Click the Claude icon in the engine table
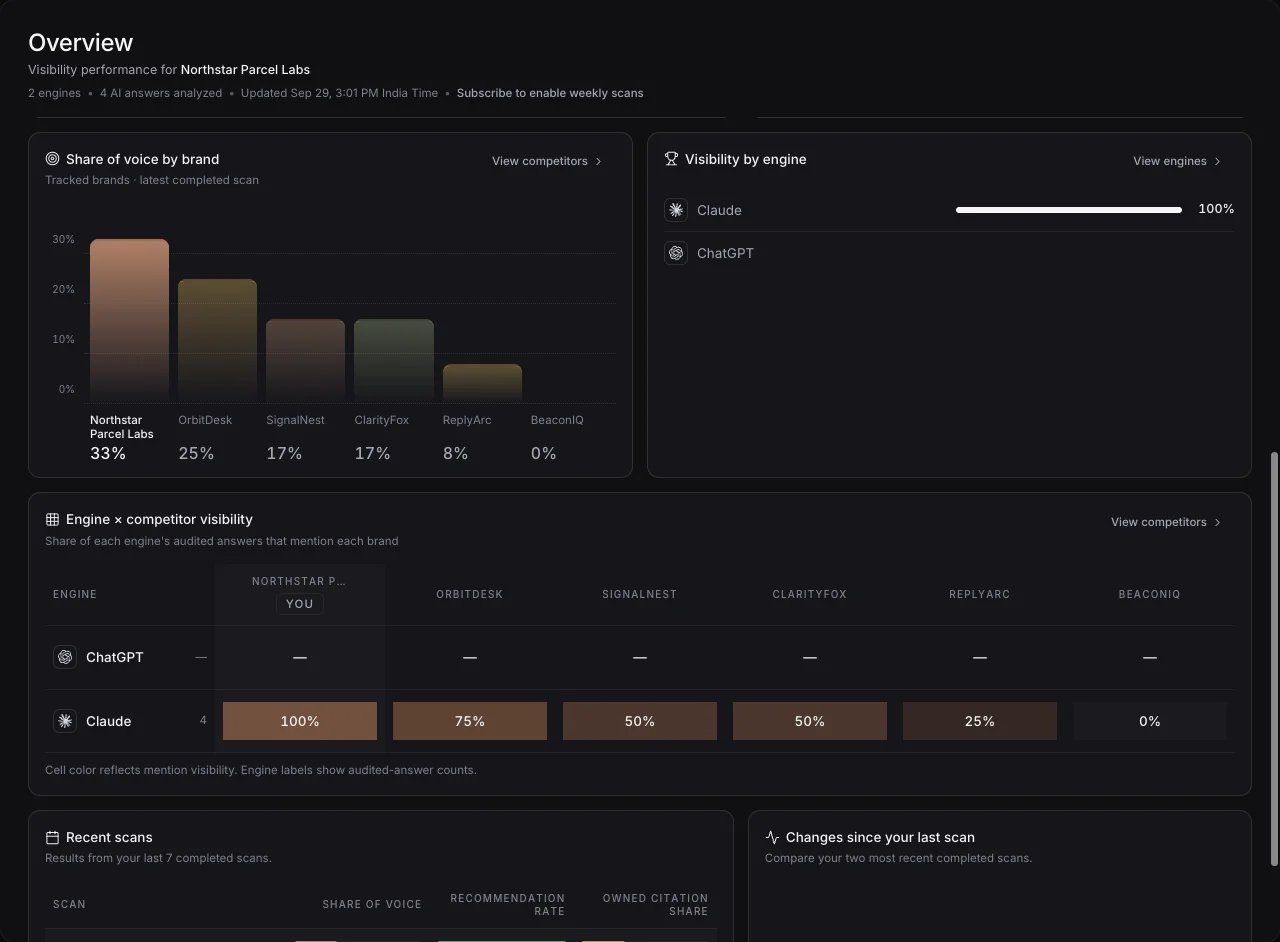The width and height of the screenshot is (1280, 942). pyautogui.click(x=65, y=721)
